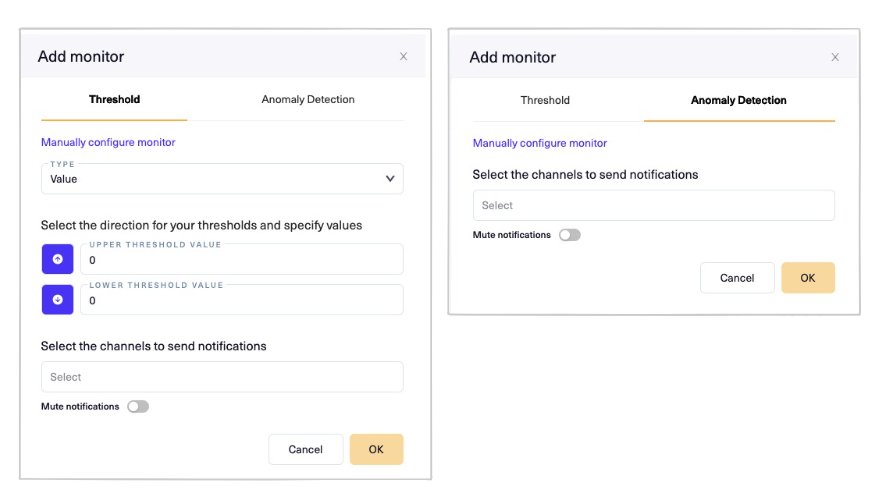Select the active Threshold tab
886x504 pixels.
(x=114, y=100)
